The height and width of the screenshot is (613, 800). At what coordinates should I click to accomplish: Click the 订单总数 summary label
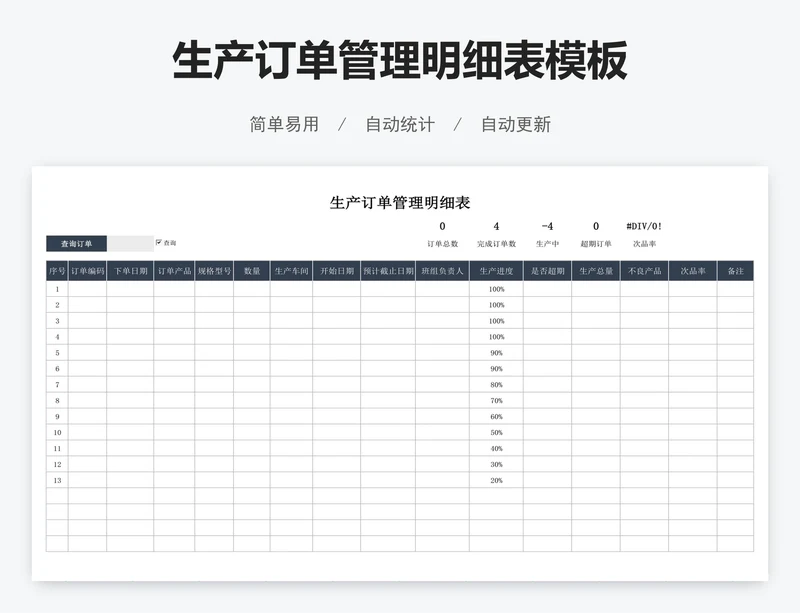pyautogui.click(x=442, y=244)
